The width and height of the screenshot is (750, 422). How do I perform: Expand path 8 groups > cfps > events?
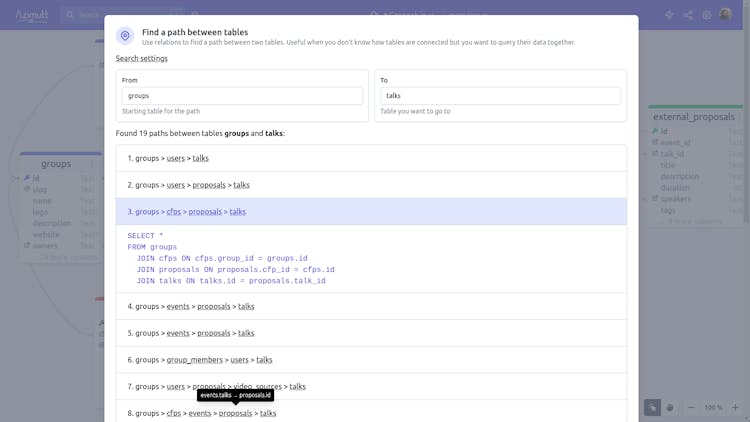pos(371,411)
